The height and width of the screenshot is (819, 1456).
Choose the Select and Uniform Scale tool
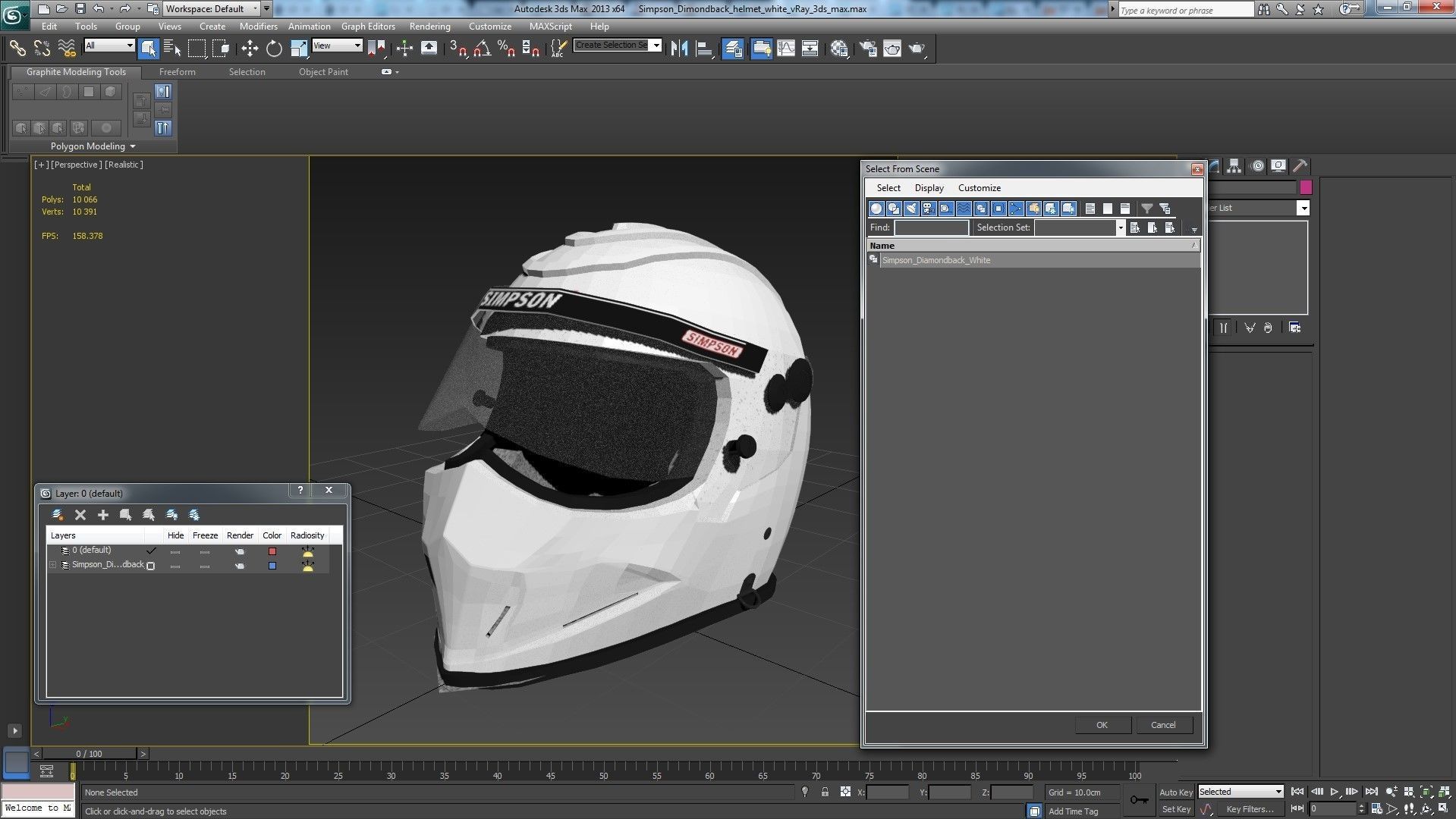pyautogui.click(x=299, y=49)
